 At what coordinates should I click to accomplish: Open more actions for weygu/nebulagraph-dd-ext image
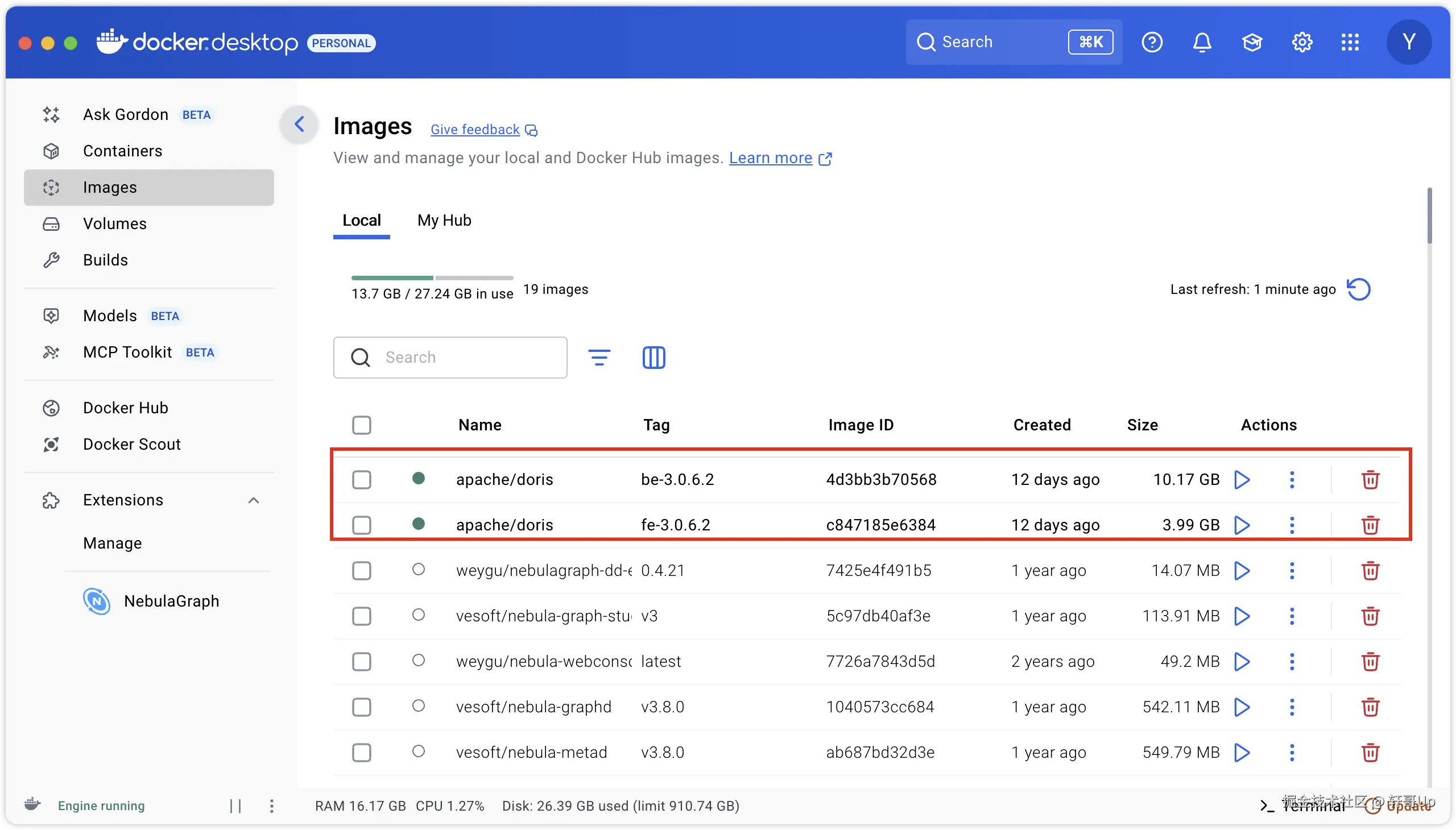pyautogui.click(x=1292, y=570)
